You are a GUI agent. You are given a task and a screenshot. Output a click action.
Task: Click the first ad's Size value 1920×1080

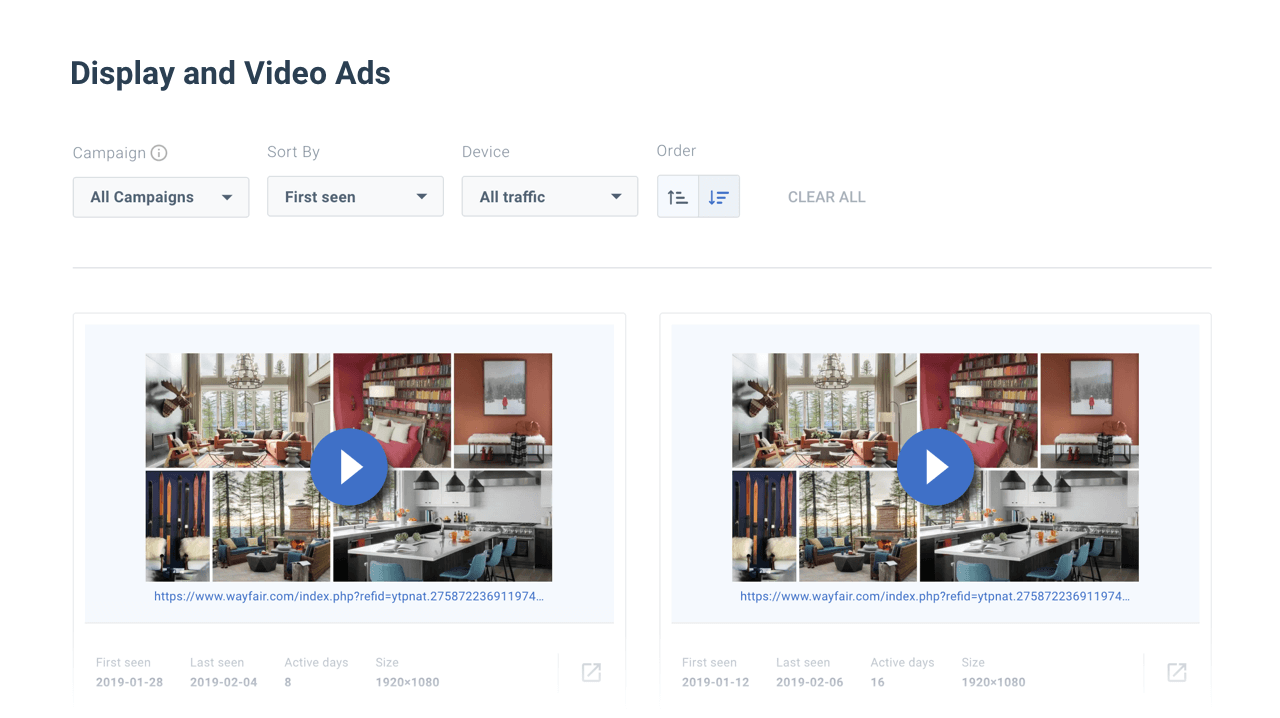click(x=406, y=682)
